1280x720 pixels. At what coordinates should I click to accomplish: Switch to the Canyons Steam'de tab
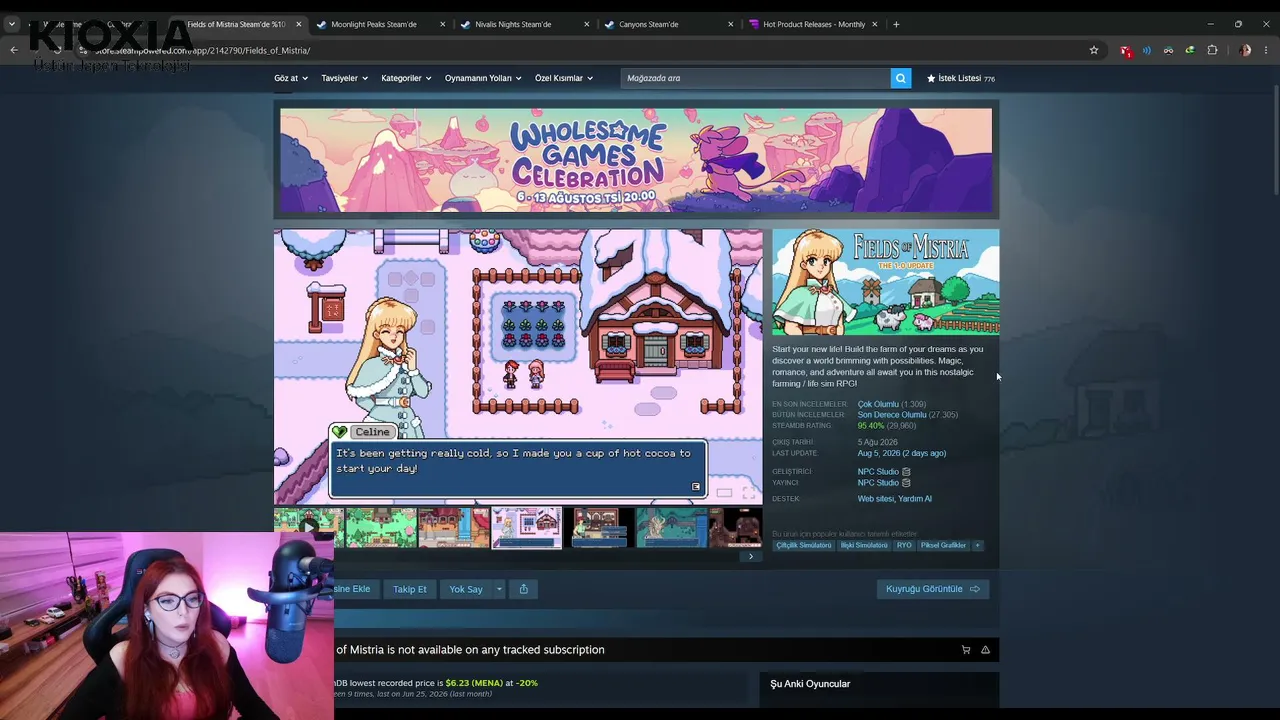coord(648,24)
